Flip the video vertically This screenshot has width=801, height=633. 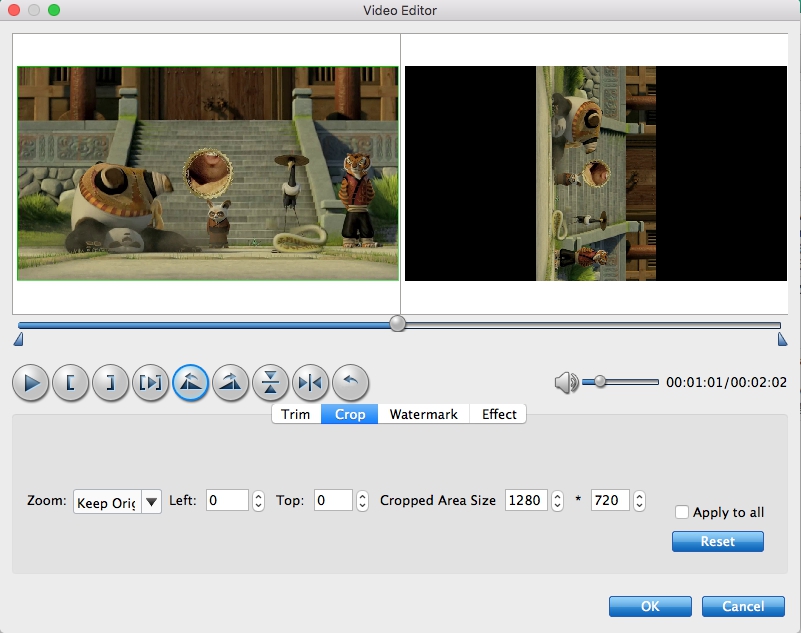[x=270, y=383]
